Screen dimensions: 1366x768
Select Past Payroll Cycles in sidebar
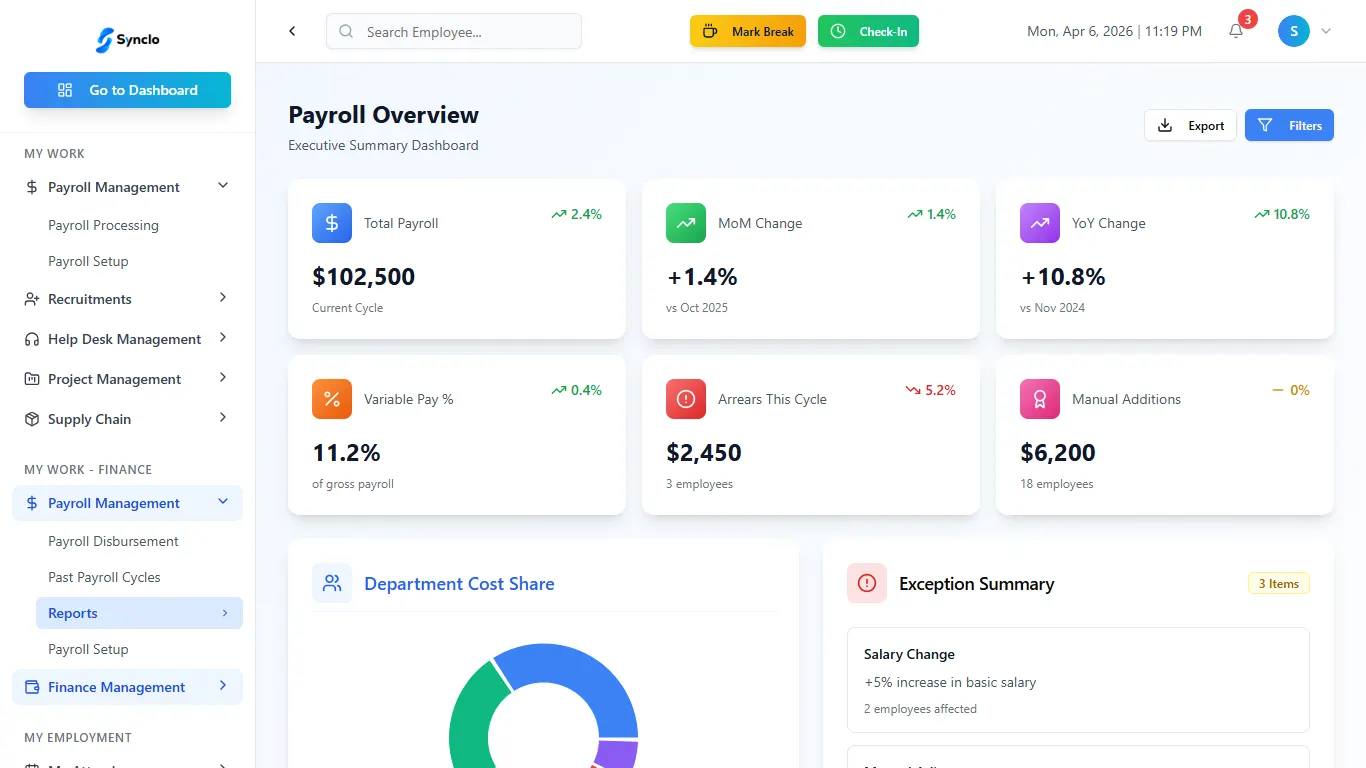pyautogui.click(x=104, y=577)
